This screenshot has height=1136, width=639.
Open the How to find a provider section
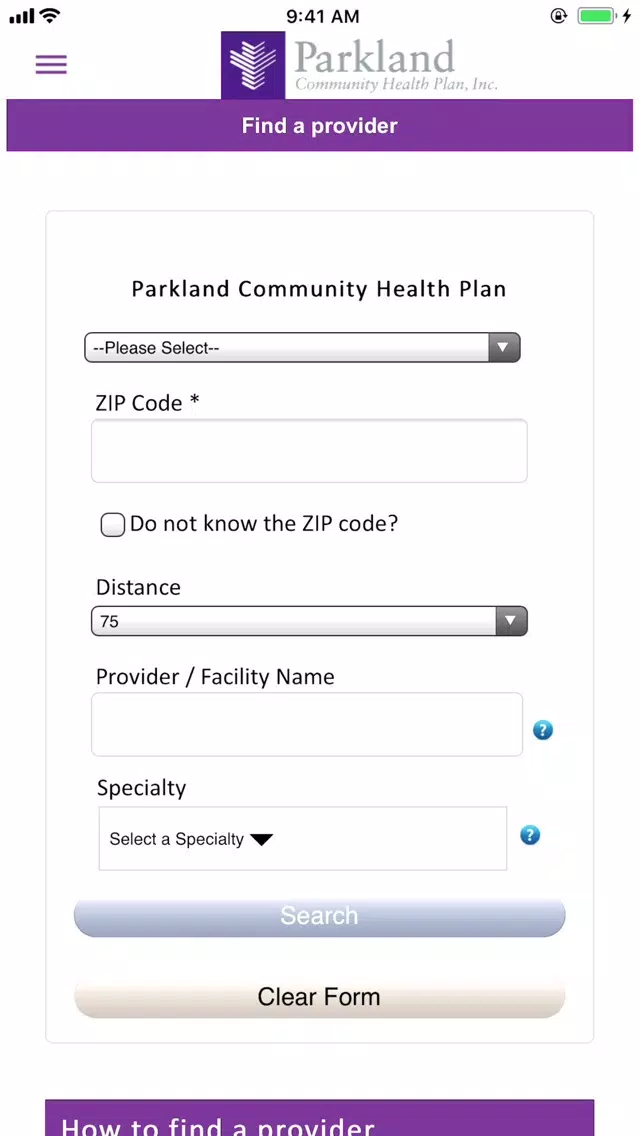[320, 1118]
